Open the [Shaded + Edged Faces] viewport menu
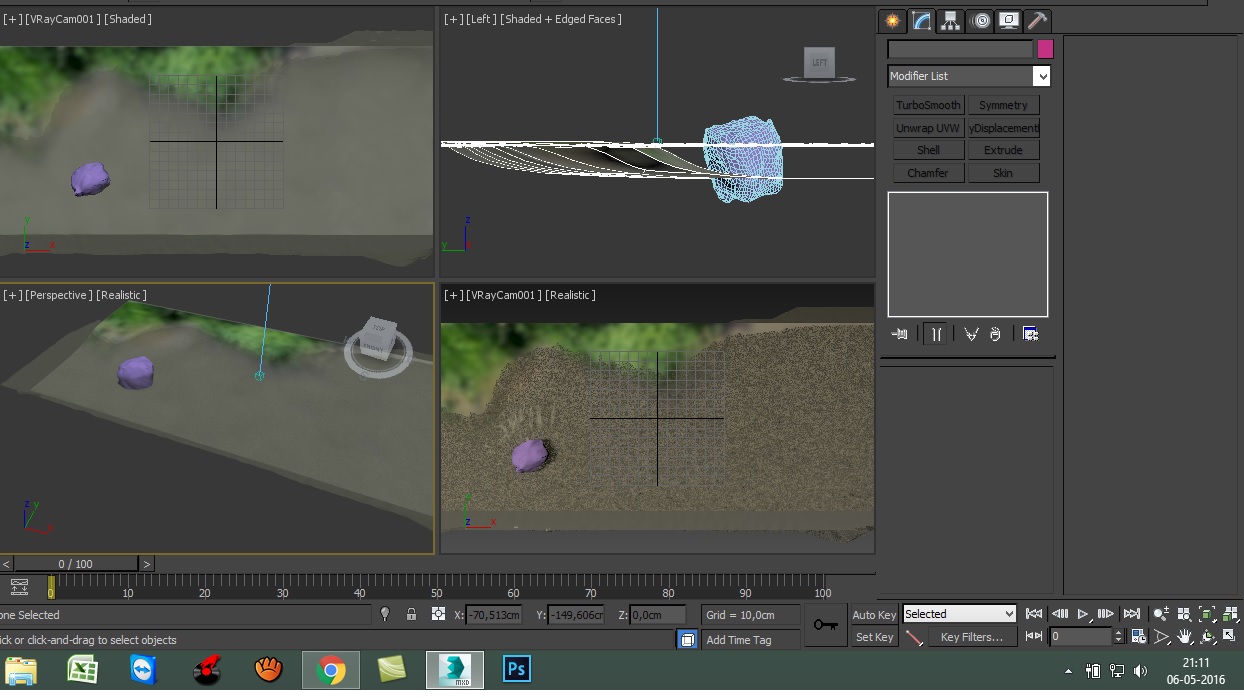Screen dimensions: 1244x698 (x=560, y=19)
